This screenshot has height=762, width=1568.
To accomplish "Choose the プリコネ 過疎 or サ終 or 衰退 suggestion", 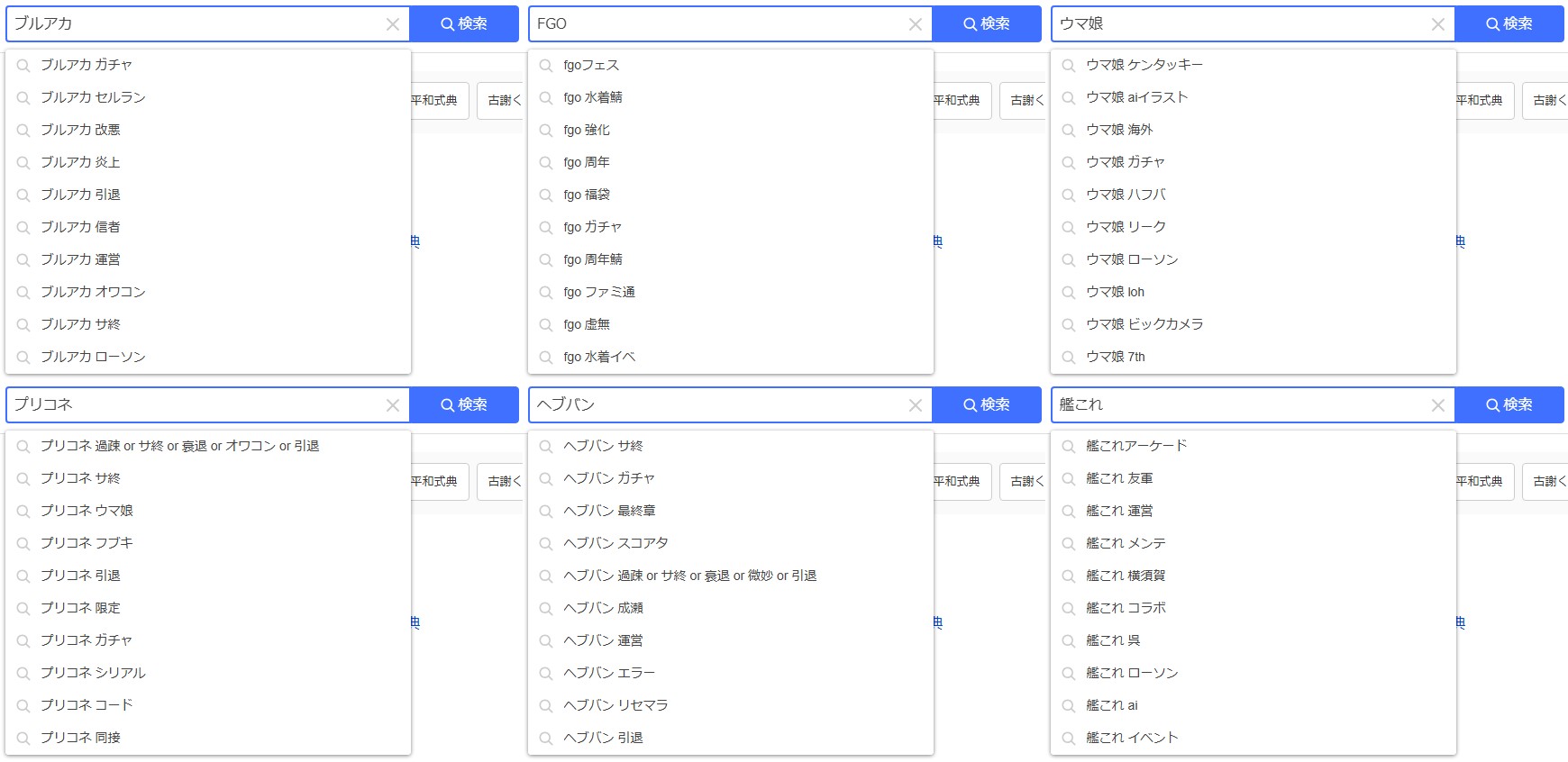I will (208, 446).
